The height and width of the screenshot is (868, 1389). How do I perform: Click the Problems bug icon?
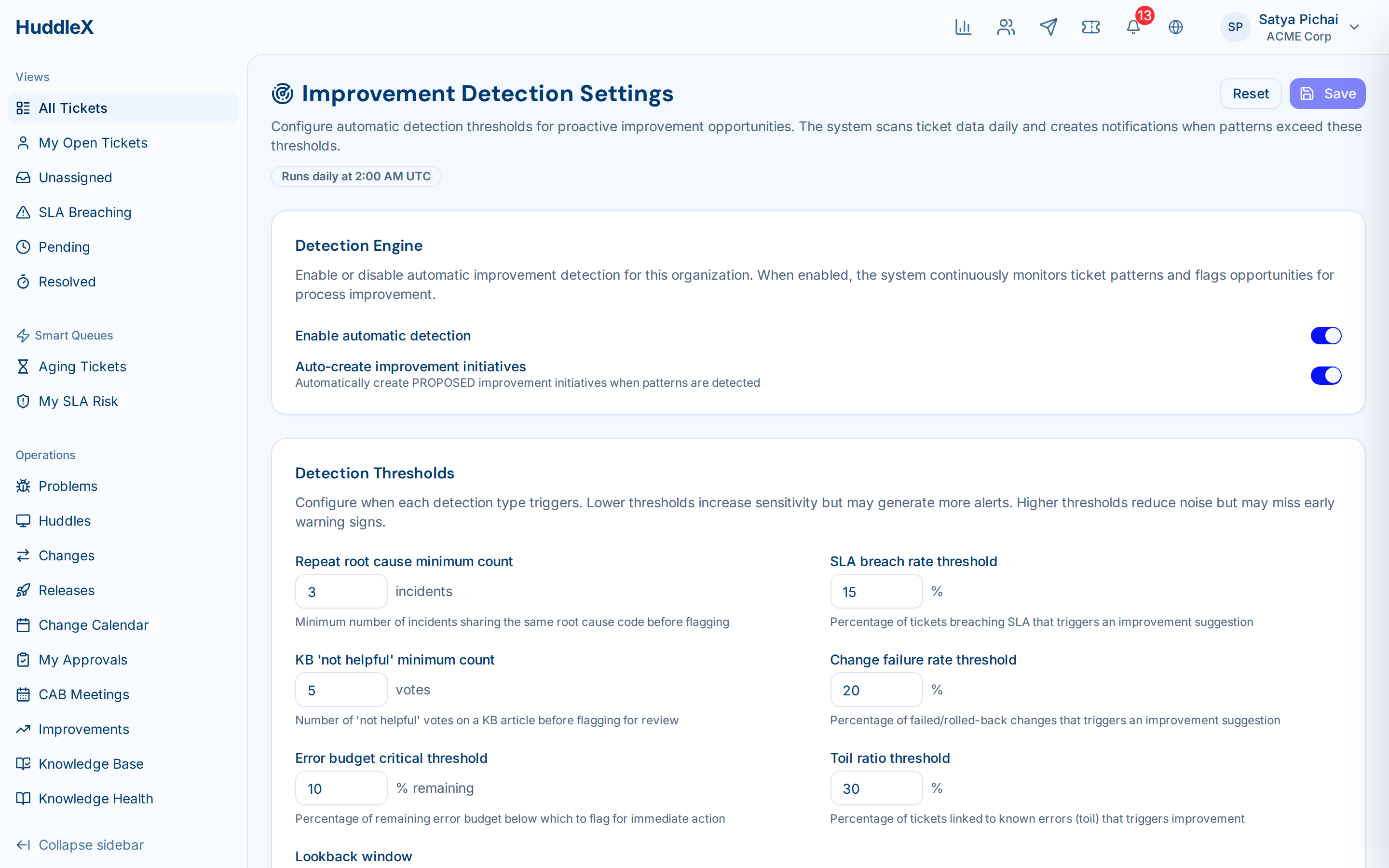23,486
